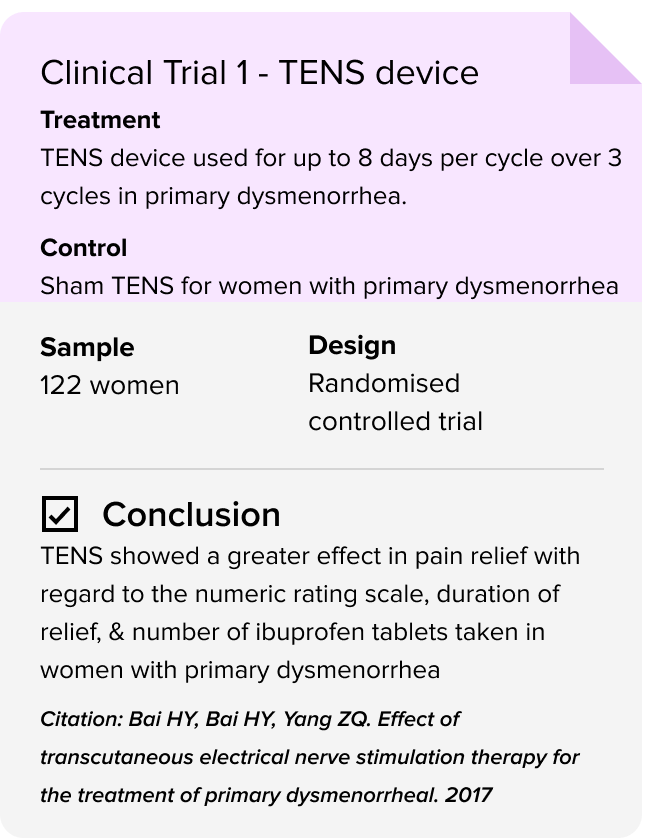Click the Sample heading
This screenshot has width=652, height=838.
pos(87,347)
